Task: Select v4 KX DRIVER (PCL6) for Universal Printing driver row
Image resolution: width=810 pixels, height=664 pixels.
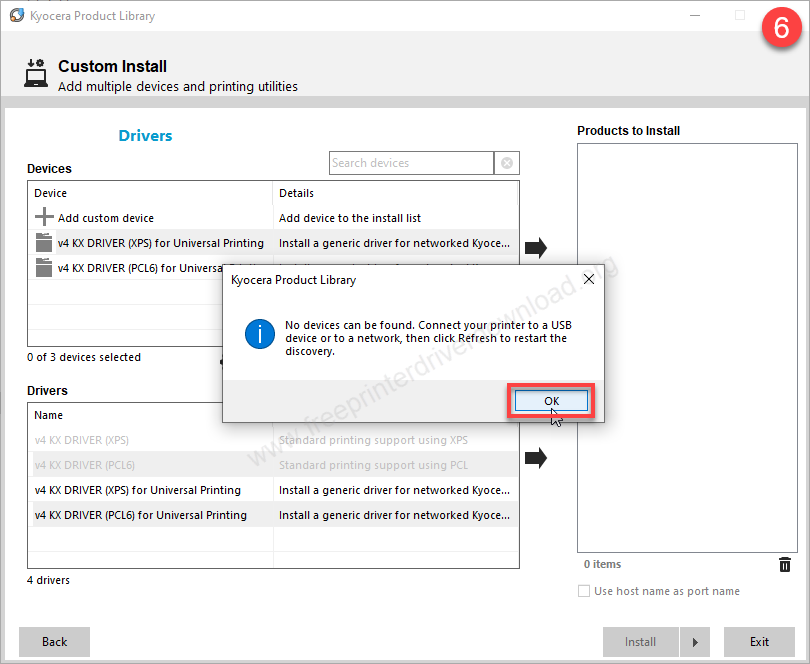Action: point(140,515)
